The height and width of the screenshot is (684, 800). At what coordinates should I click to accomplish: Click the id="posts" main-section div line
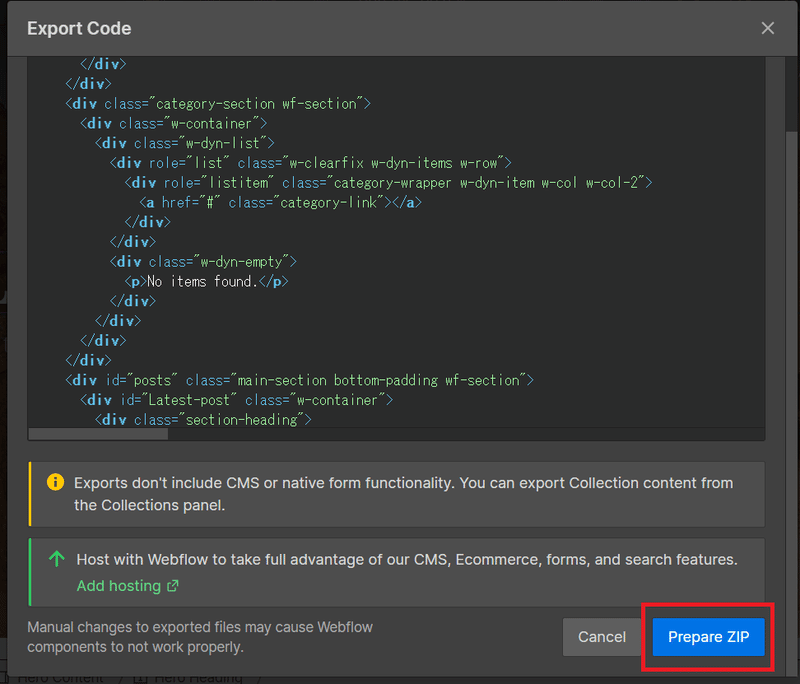(x=299, y=380)
